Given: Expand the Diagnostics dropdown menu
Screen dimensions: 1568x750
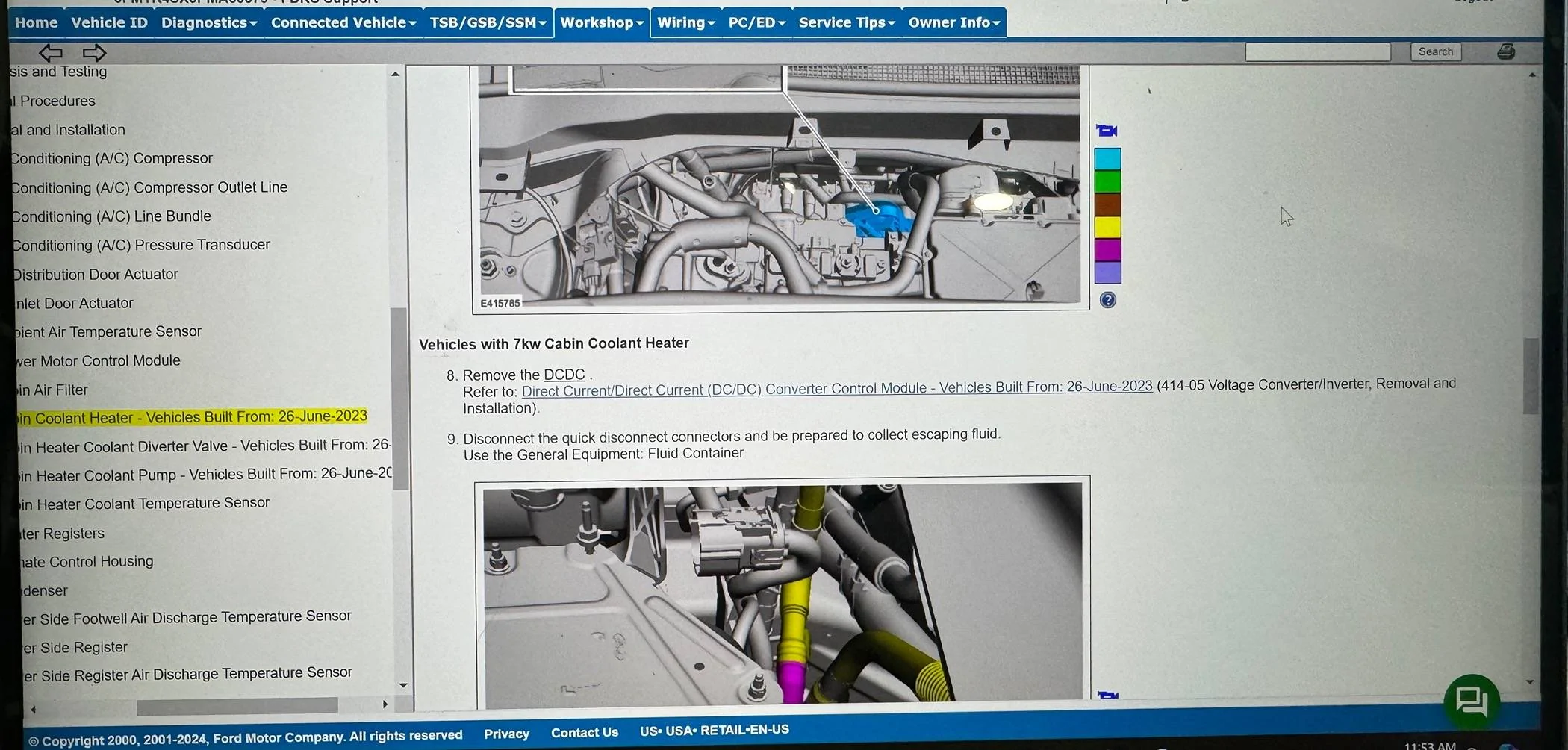Looking at the screenshot, I should point(209,22).
